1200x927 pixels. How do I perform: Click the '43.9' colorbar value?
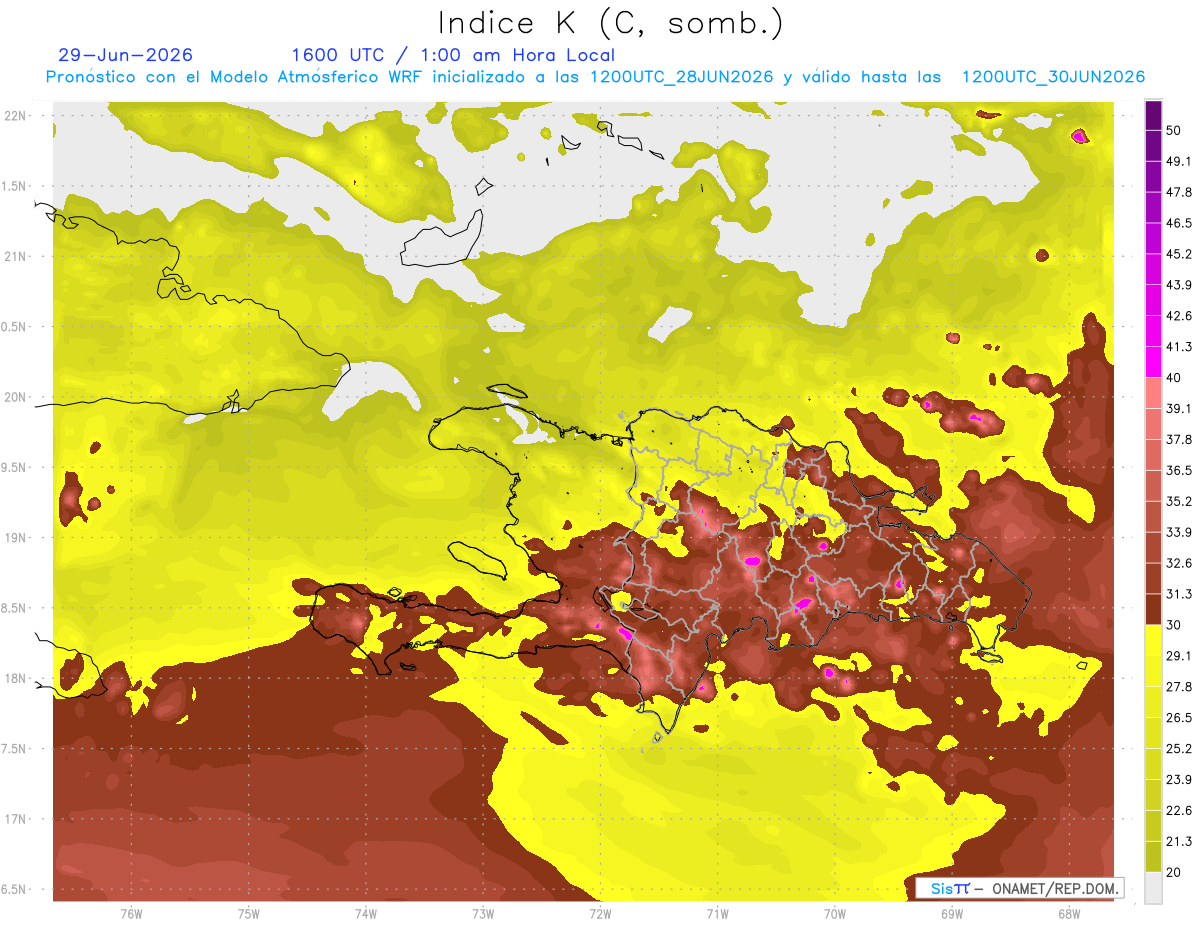(x=1179, y=285)
